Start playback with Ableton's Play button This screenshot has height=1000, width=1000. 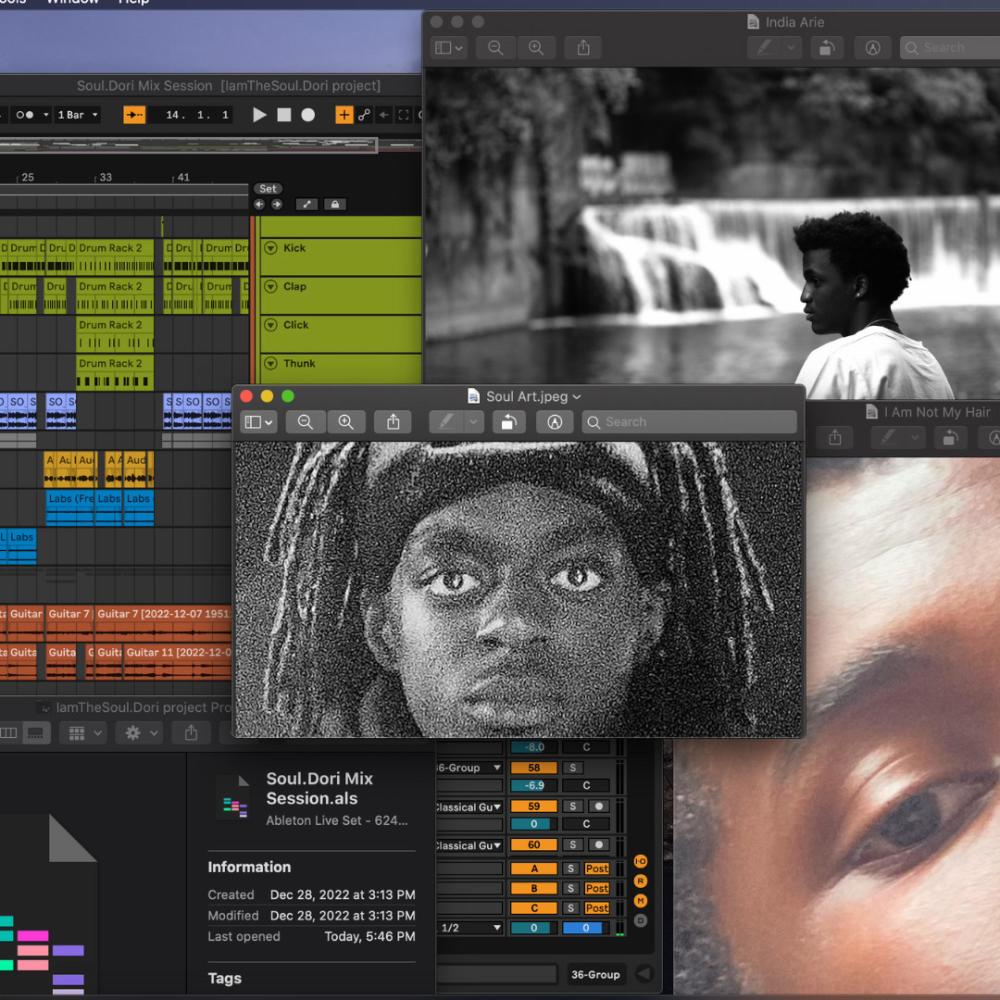coord(259,115)
